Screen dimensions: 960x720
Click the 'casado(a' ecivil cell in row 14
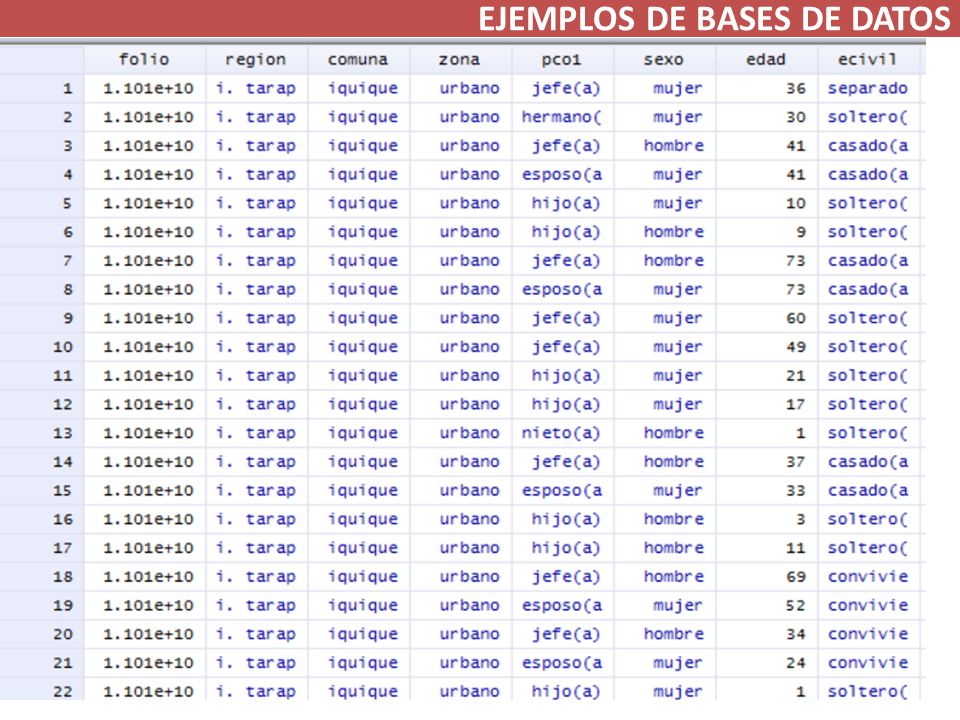click(868, 462)
